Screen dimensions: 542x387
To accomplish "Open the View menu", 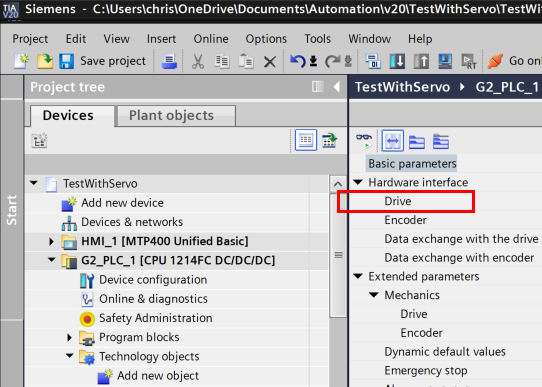I will click(116, 39).
